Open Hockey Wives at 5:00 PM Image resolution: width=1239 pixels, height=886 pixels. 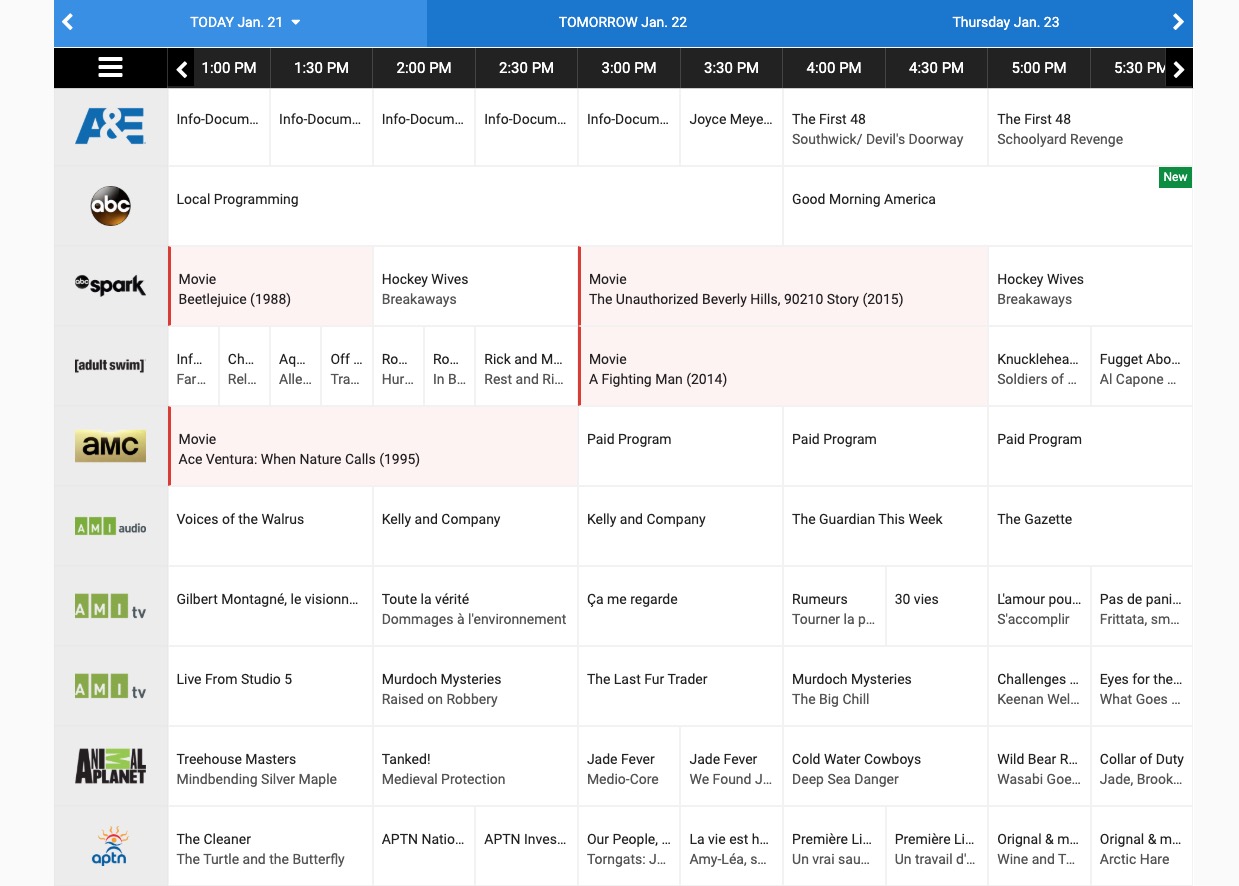(1090, 286)
